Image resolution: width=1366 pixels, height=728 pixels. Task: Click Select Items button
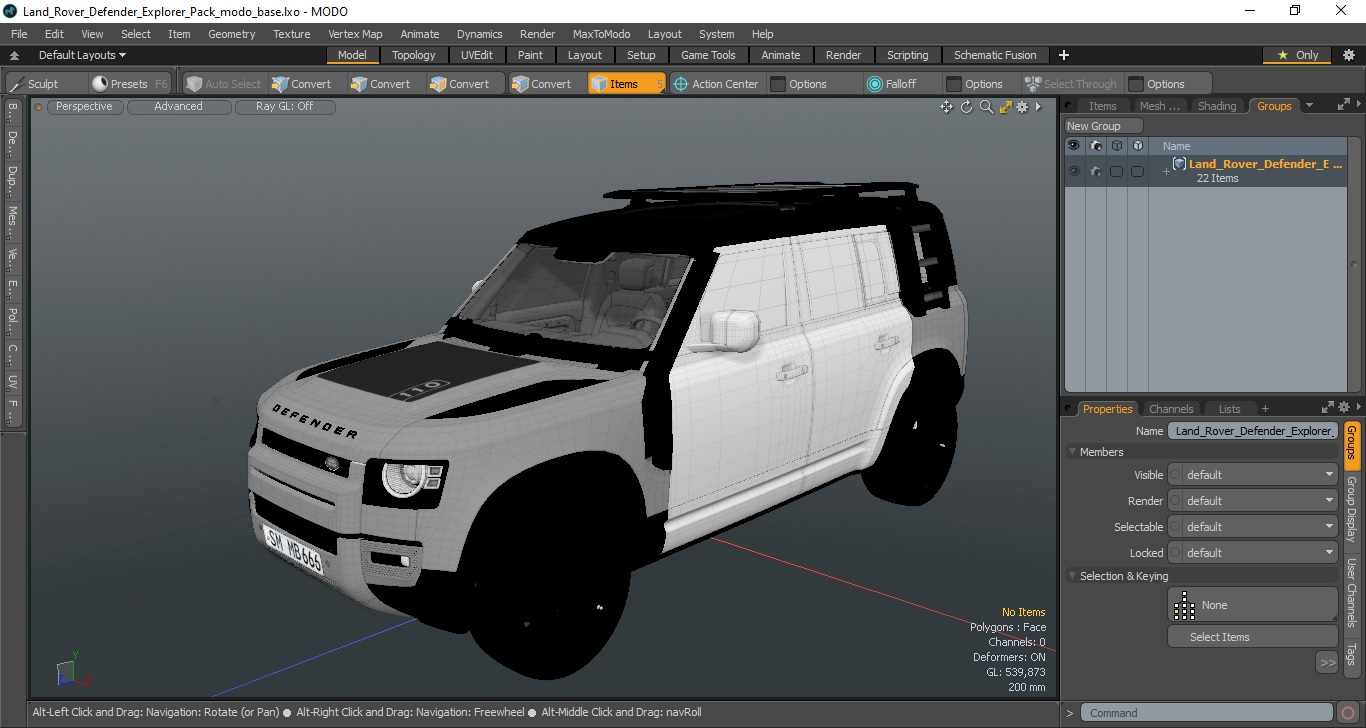[x=1252, y=637]
